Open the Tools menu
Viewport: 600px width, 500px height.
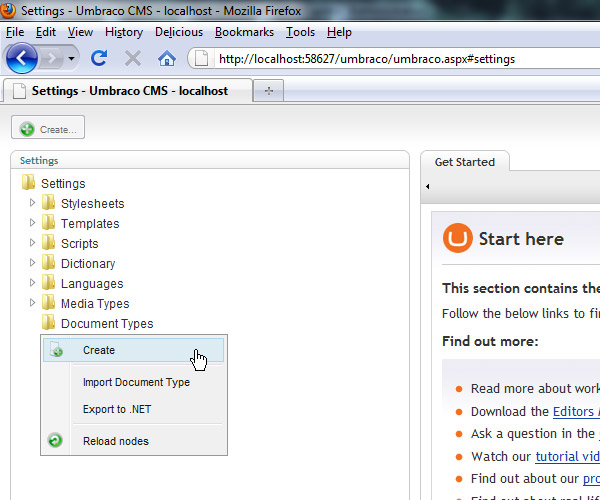point(300,32)
